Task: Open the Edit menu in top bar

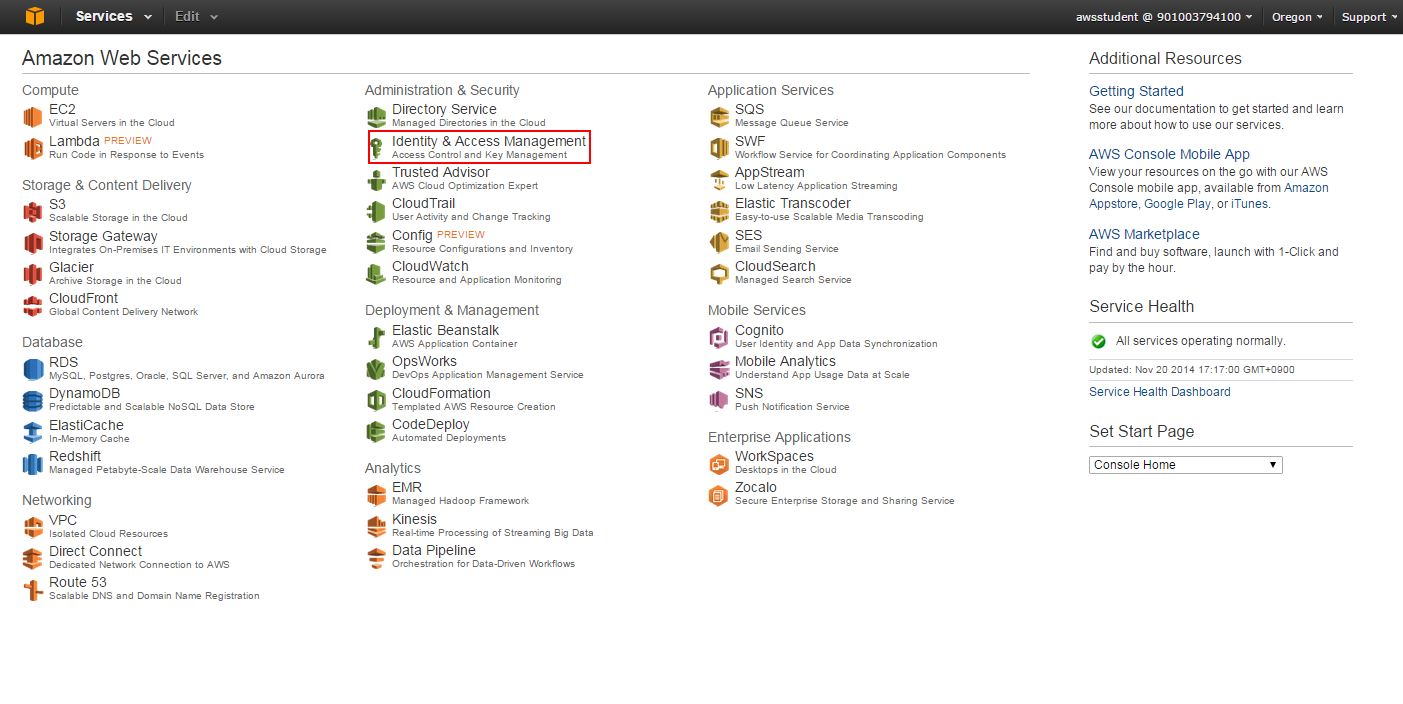Action: tap(196, 16)
